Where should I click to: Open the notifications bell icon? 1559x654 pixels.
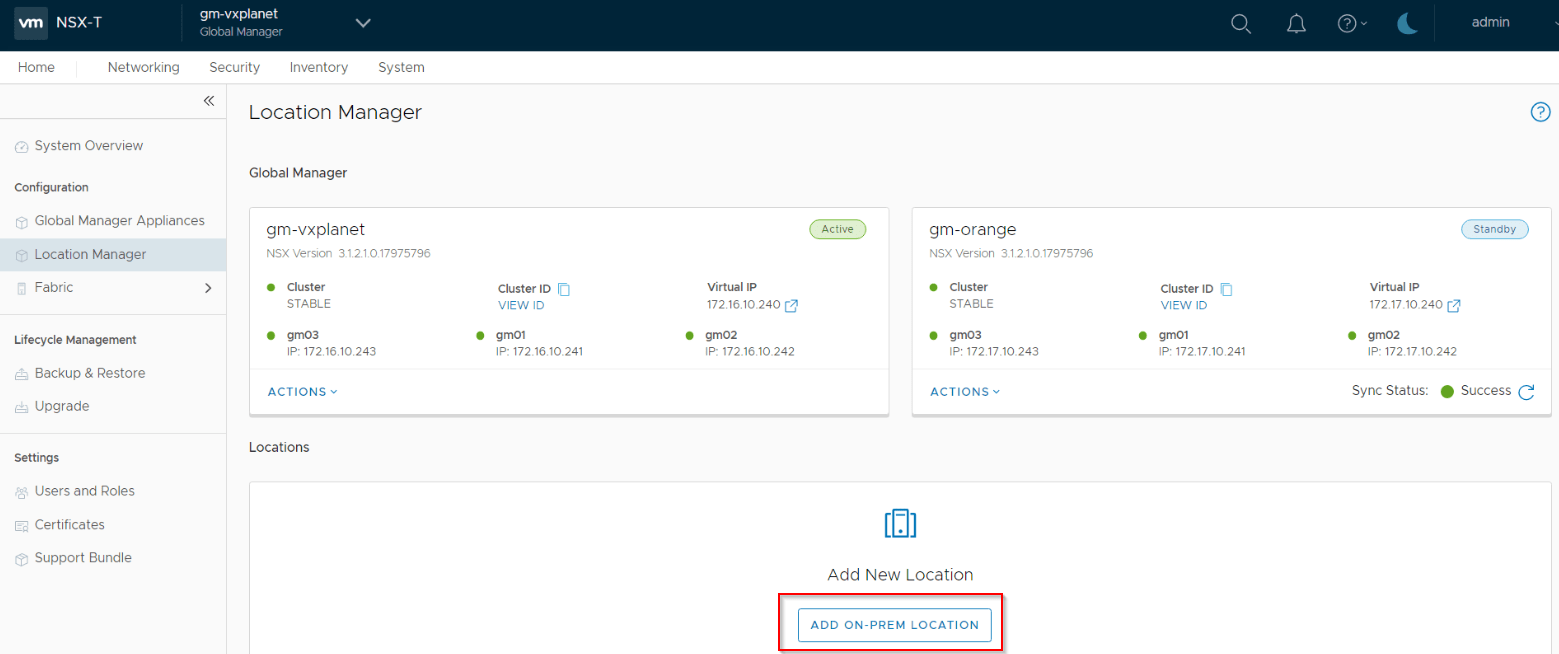(1296, 23)
